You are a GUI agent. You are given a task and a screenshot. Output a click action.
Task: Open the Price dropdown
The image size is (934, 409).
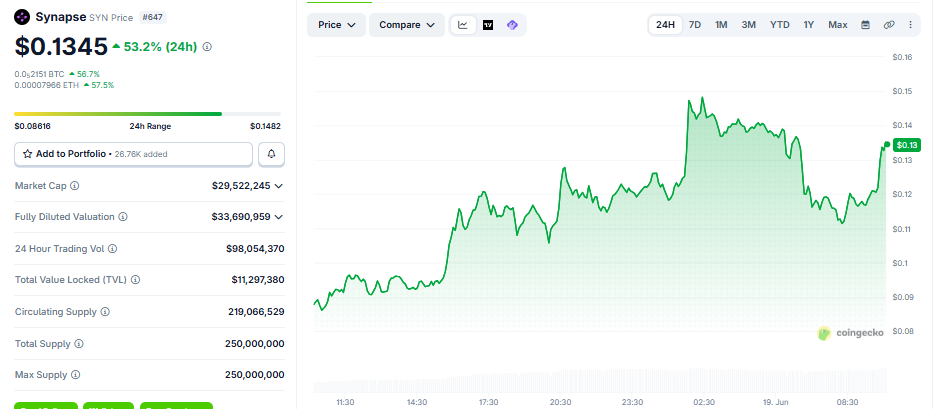(x=337, y=25)
